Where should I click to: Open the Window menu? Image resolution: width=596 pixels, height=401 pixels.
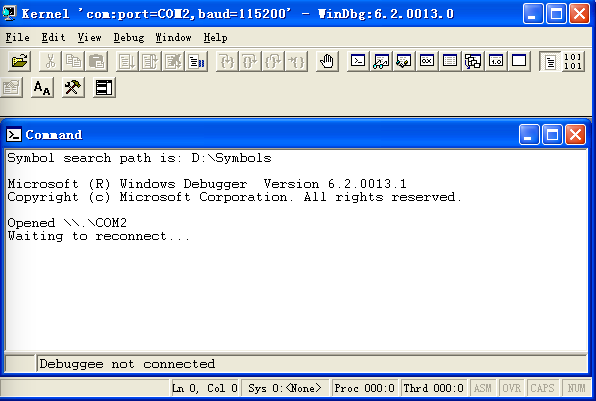click(x=173, y=37)
